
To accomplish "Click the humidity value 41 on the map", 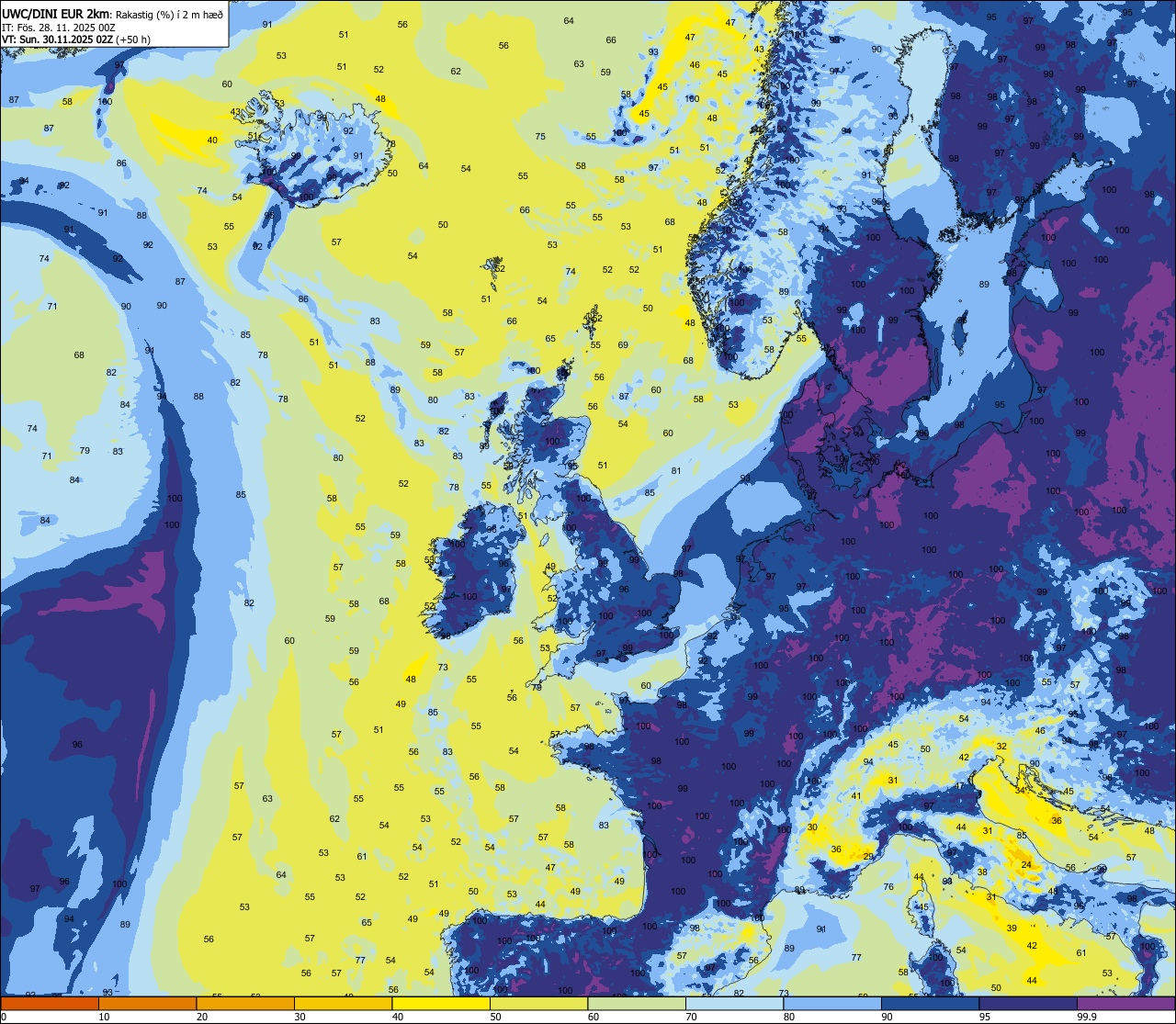I will (856, 796).
